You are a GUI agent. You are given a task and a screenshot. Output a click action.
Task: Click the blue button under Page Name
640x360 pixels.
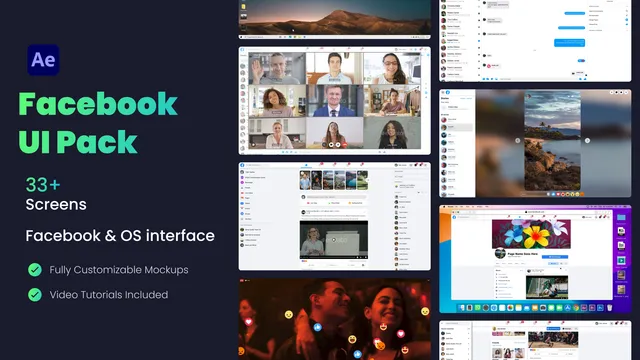555,257
